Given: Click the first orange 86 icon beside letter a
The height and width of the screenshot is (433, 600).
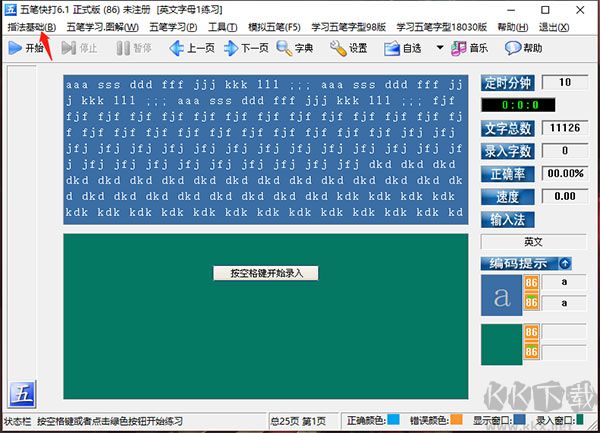Looking at the screenshot, I should [531, 283].
